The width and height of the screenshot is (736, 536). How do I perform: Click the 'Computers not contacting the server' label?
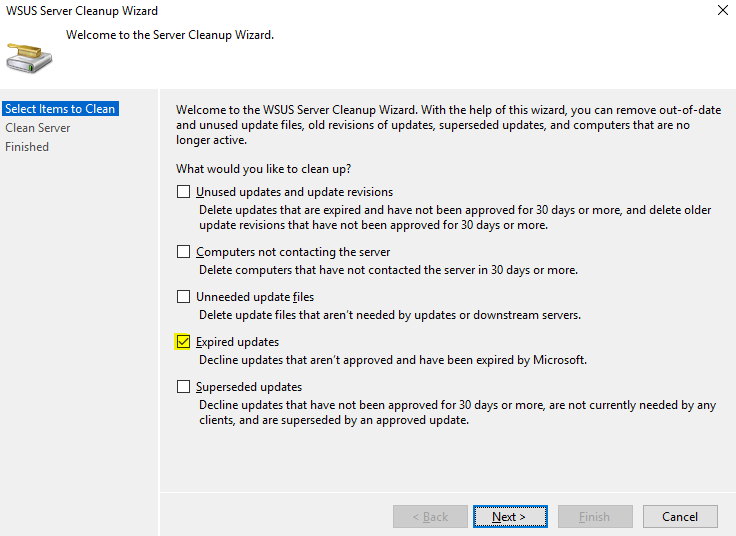pyautogui.click(x=293, y=252)
